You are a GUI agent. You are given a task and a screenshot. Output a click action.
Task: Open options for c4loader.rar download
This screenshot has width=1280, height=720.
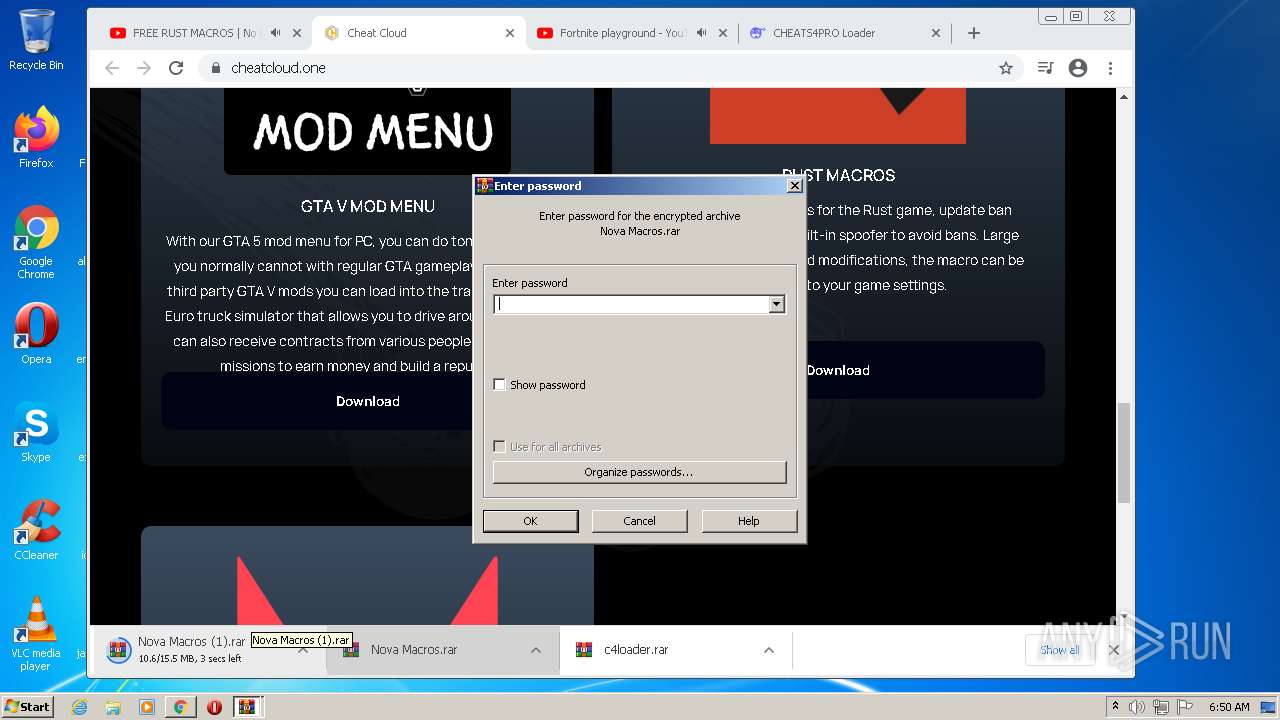click(x=769, y=650)
